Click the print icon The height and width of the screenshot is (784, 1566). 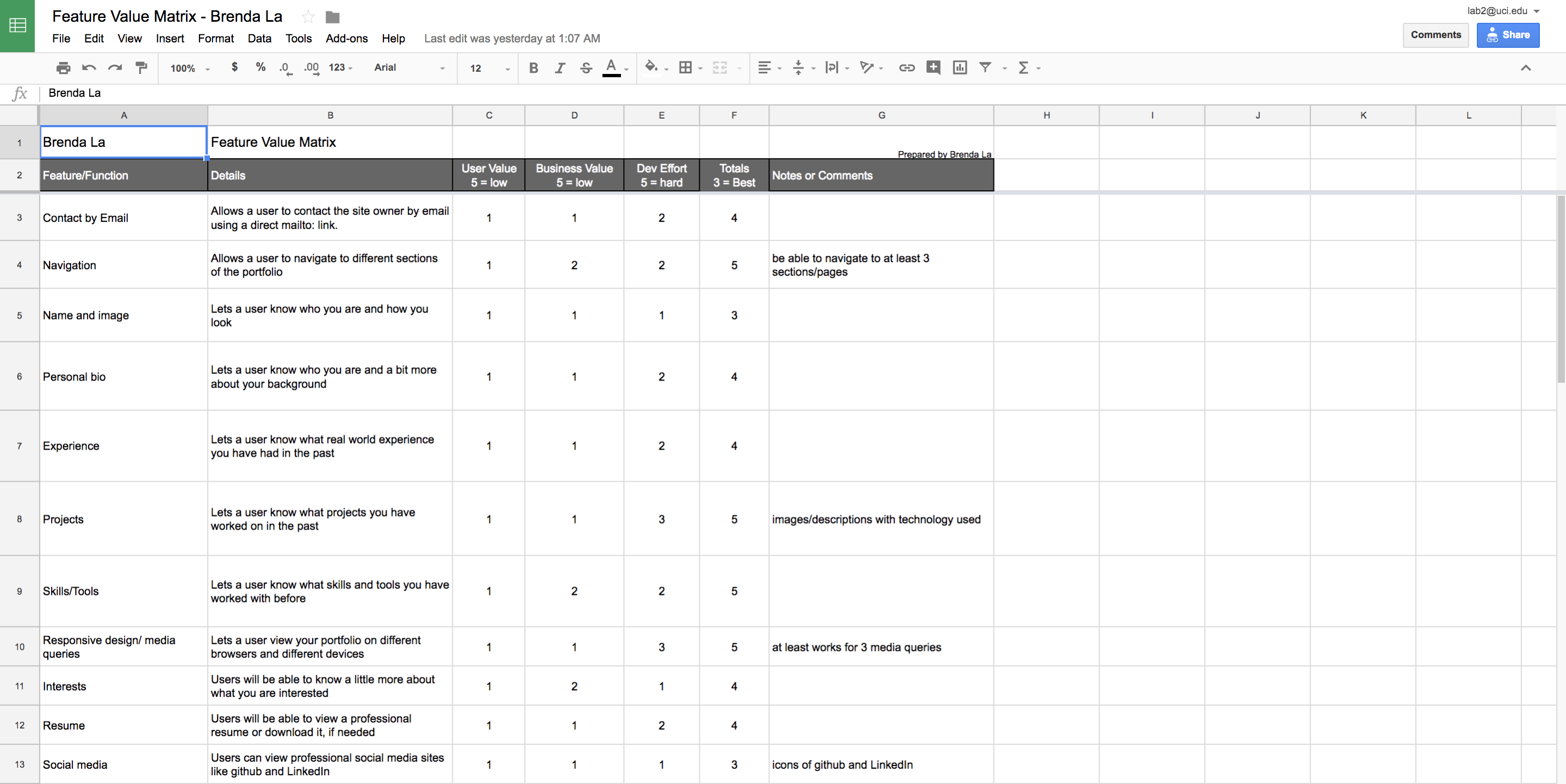pos(63,68)
